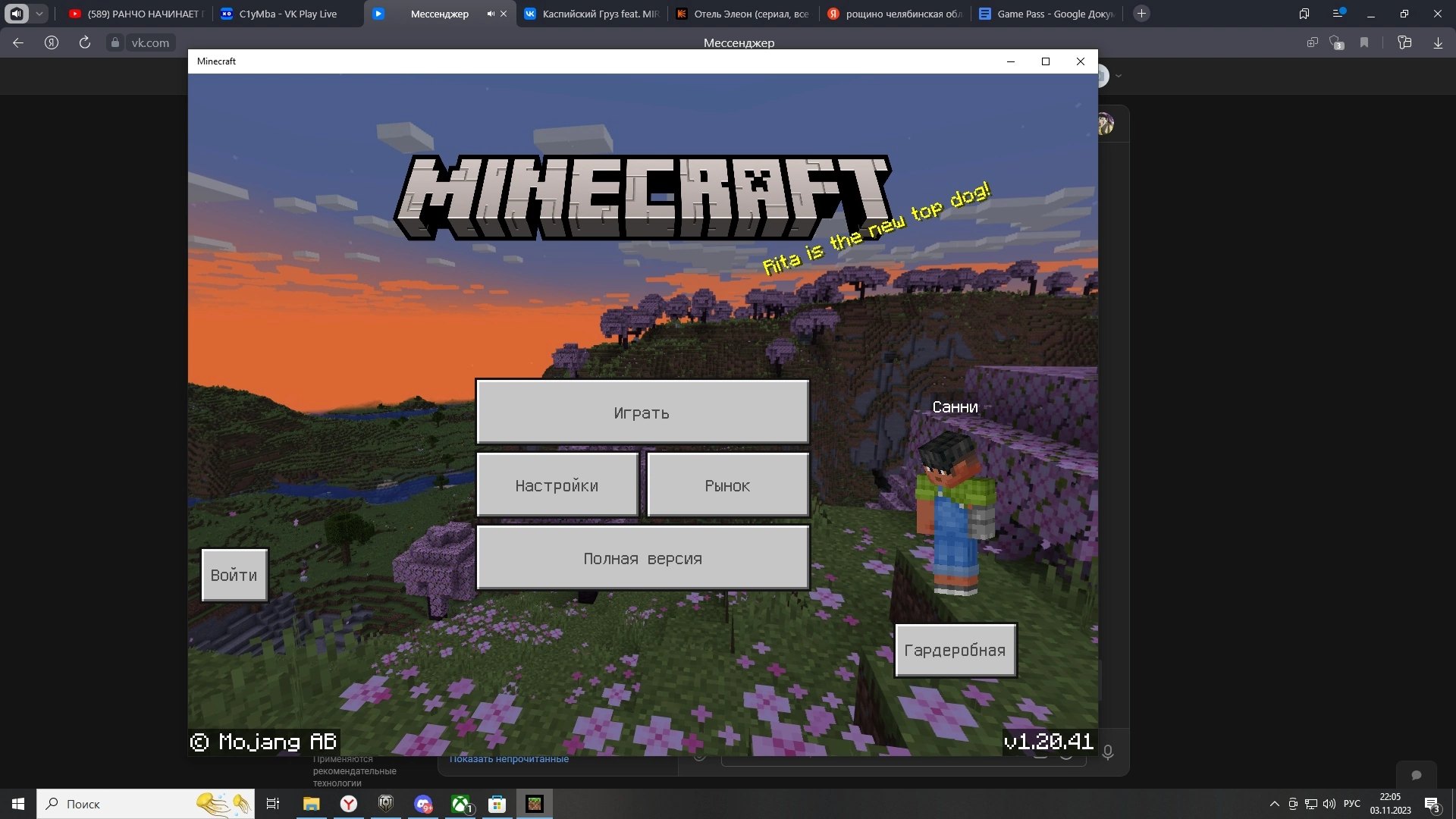Open the browser protection shield icon
Image resolution: width=1456 pixels, height=819 pixels.
click(1336, 43)
